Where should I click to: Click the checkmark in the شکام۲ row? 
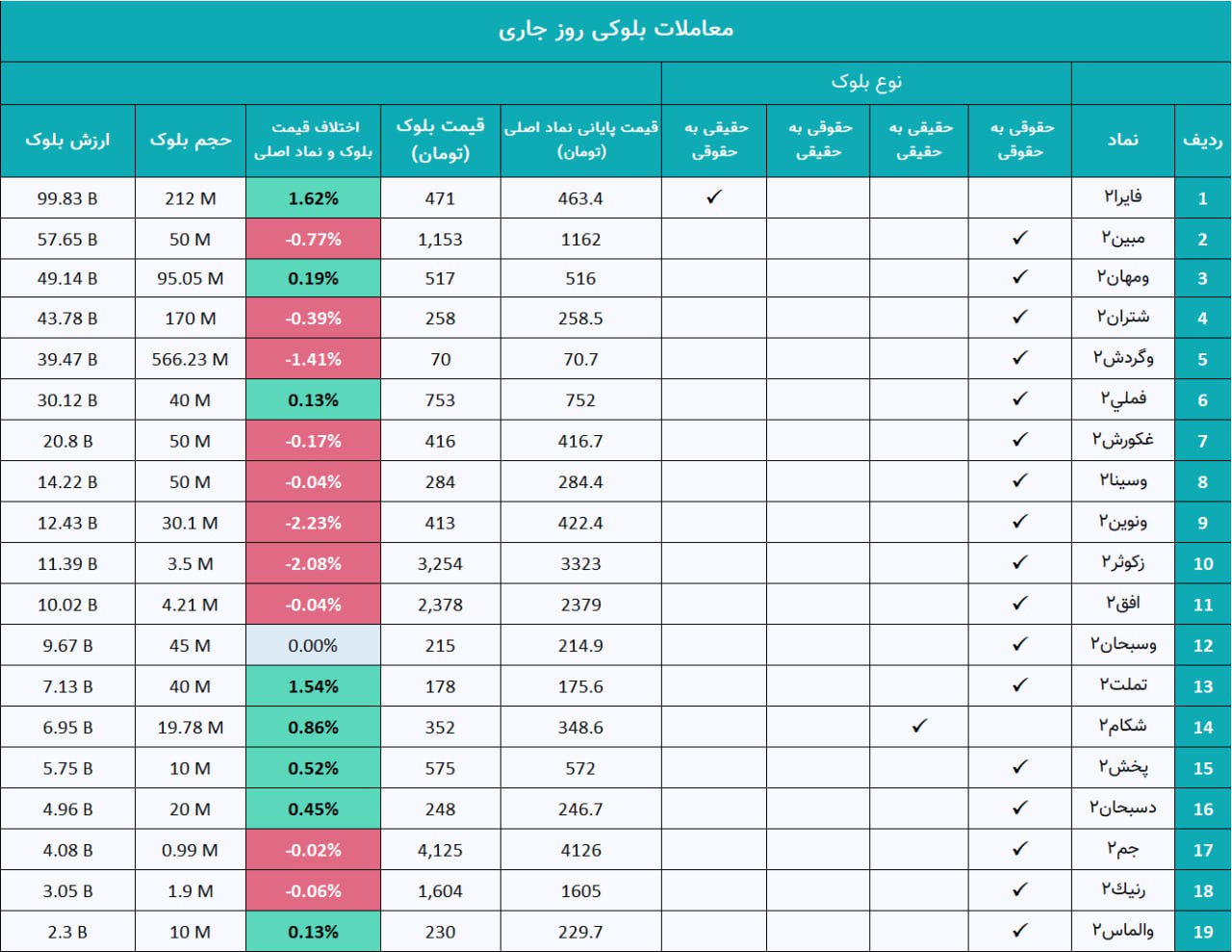pyautogui.click(x=919, y=727)
